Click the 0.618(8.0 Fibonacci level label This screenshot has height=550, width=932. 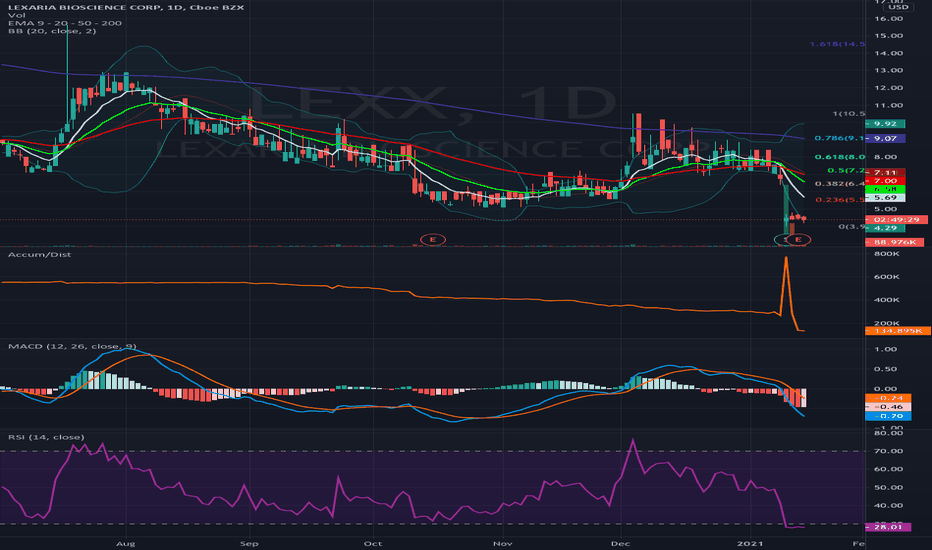(x=840, y=157)
